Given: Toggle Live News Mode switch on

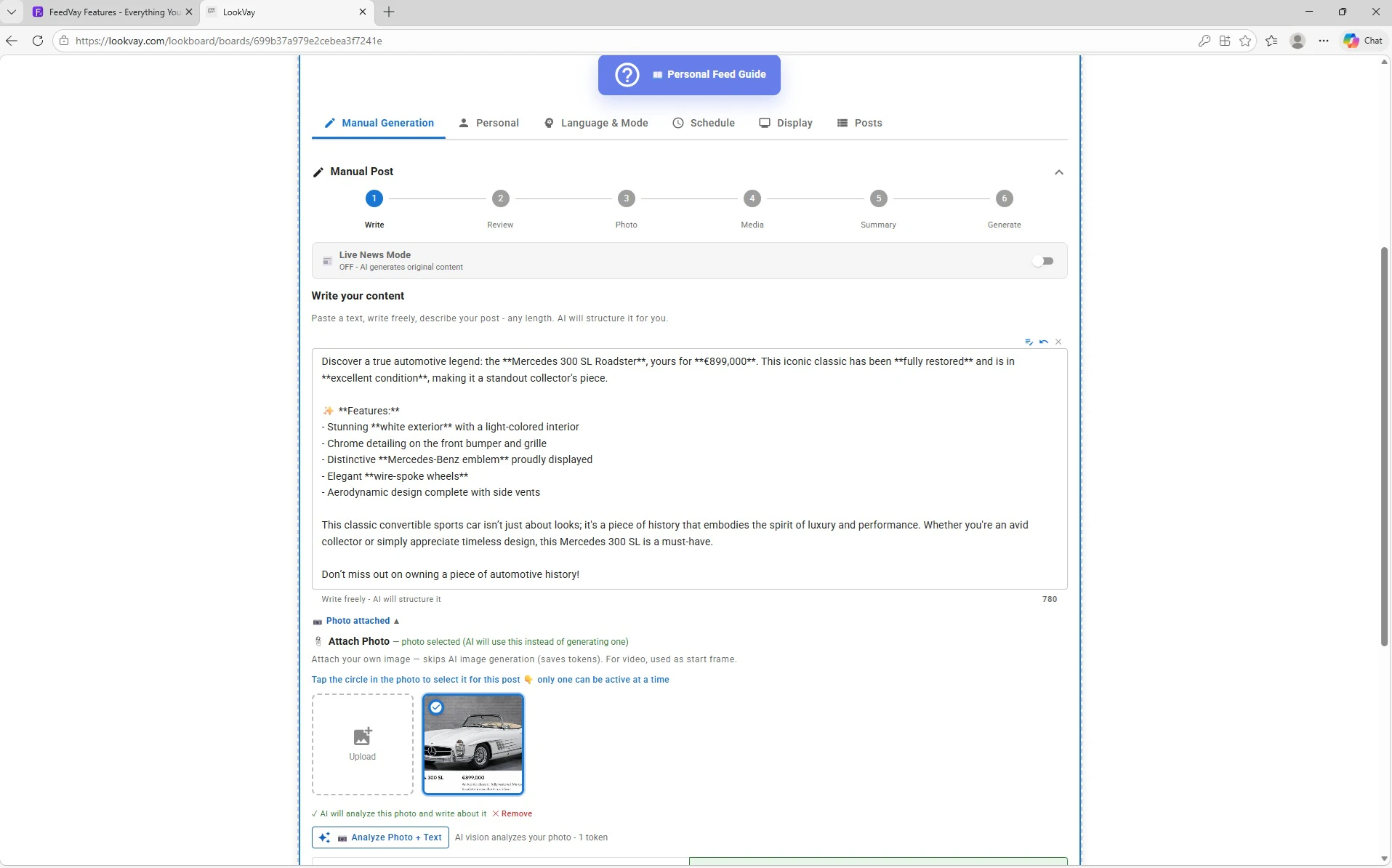Looking at the screenshot, I should pos(1042,261).
